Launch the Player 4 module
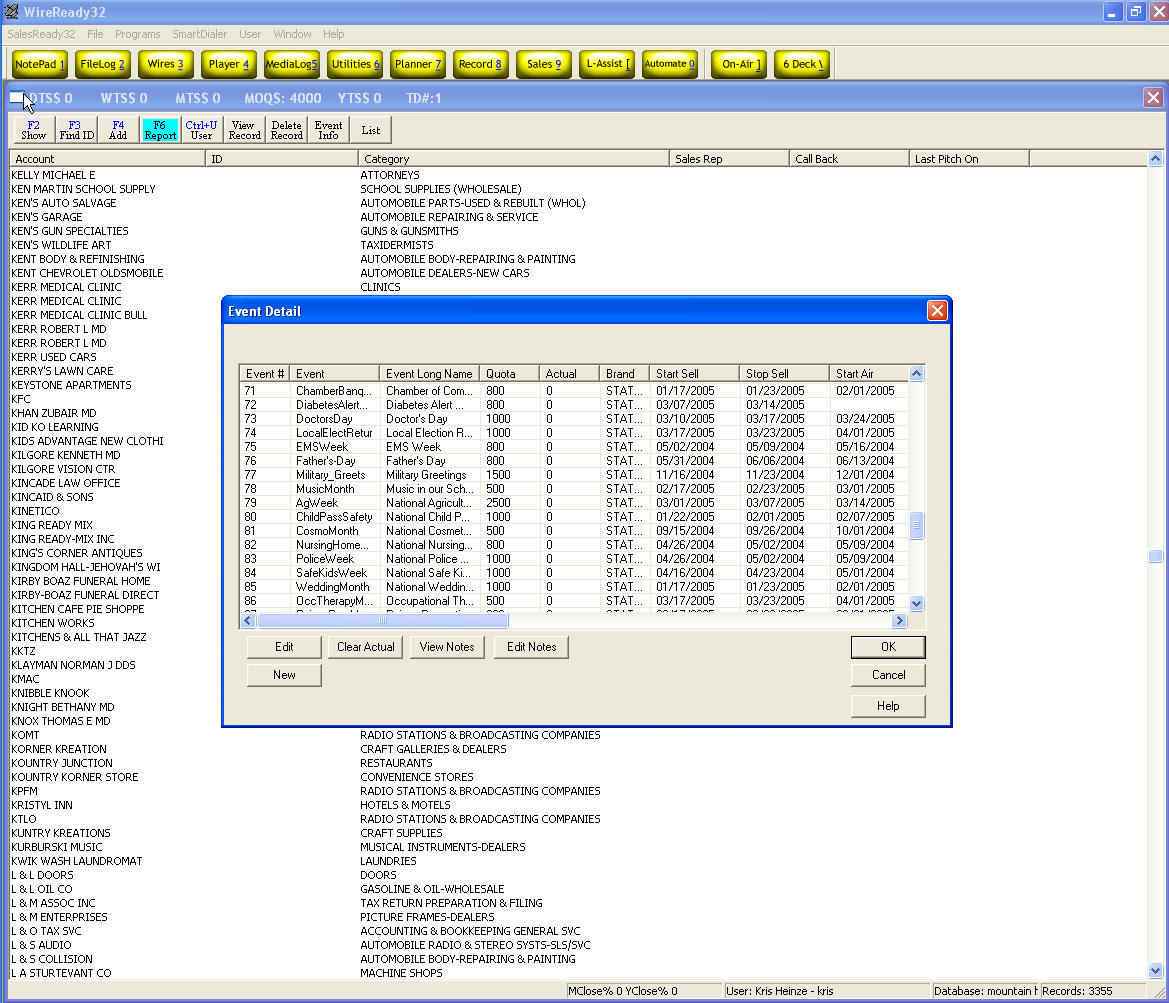 point(229,64)
